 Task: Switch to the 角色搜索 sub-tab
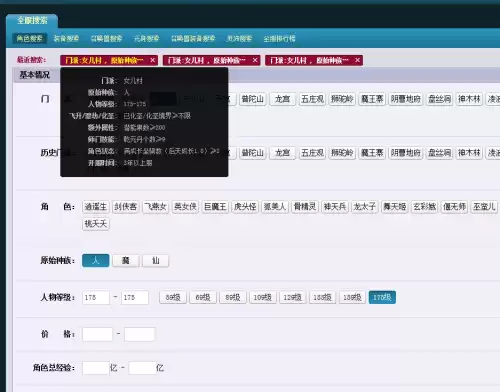(x=30, y=39)
